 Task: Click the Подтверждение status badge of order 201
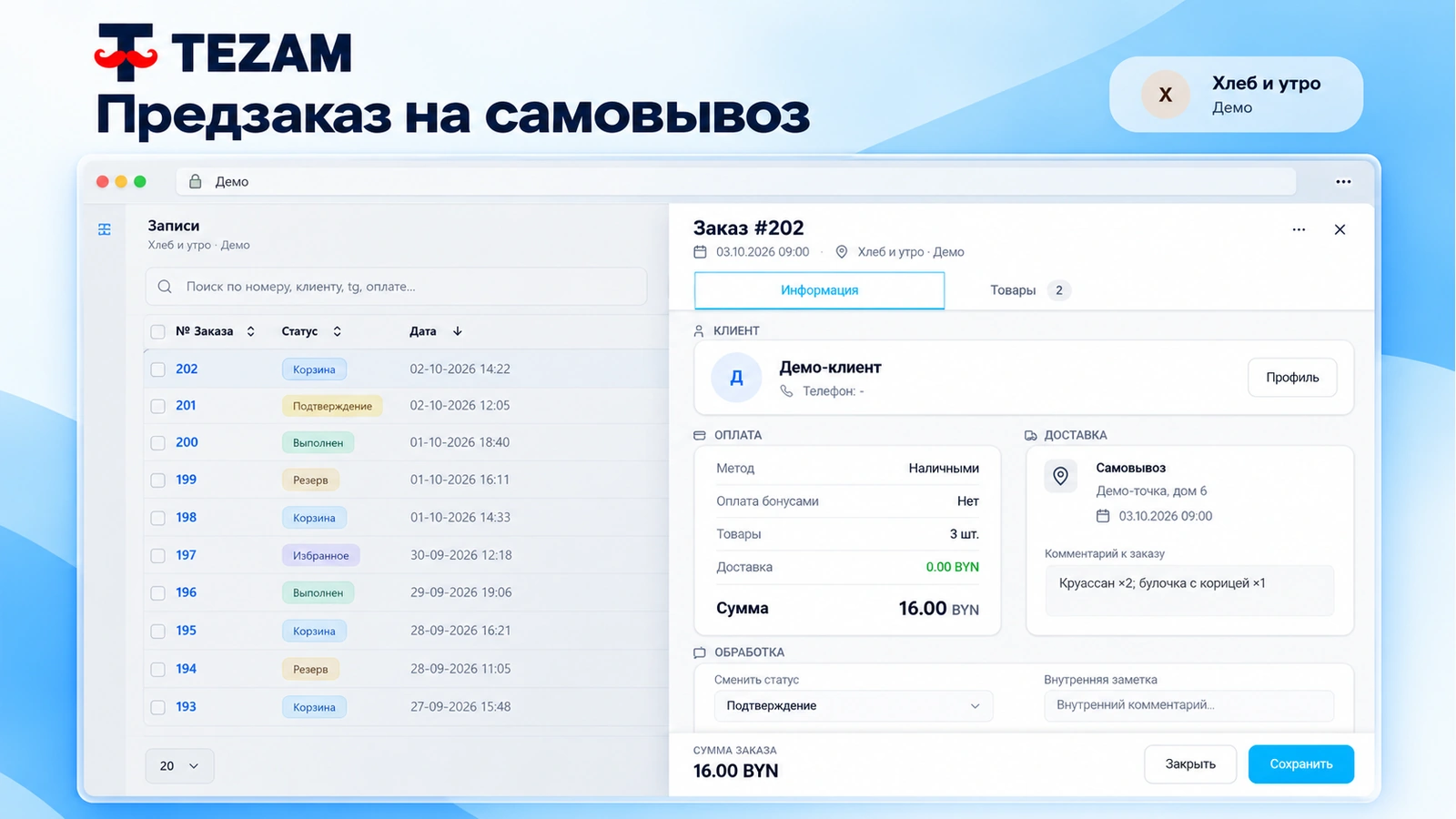click(332, 406)
